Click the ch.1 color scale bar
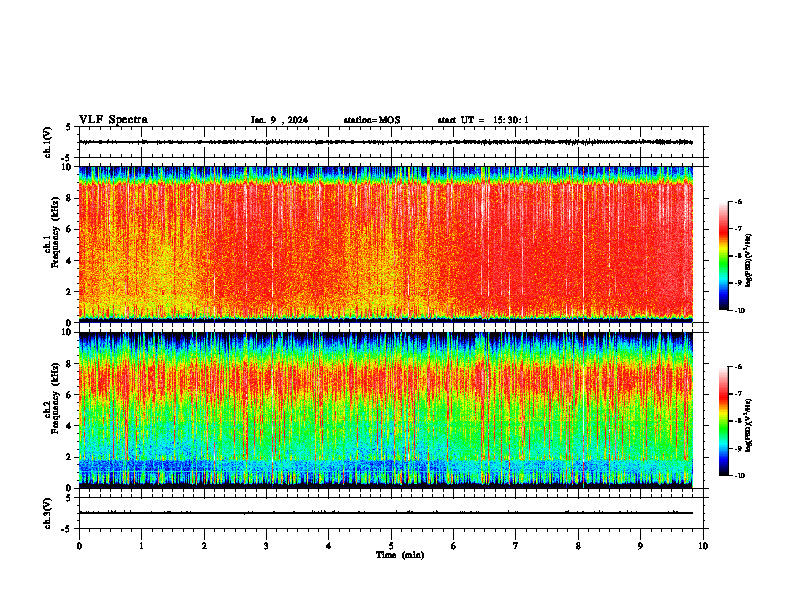792x612 pixels. pyautogui.click(x=724, y=256)
